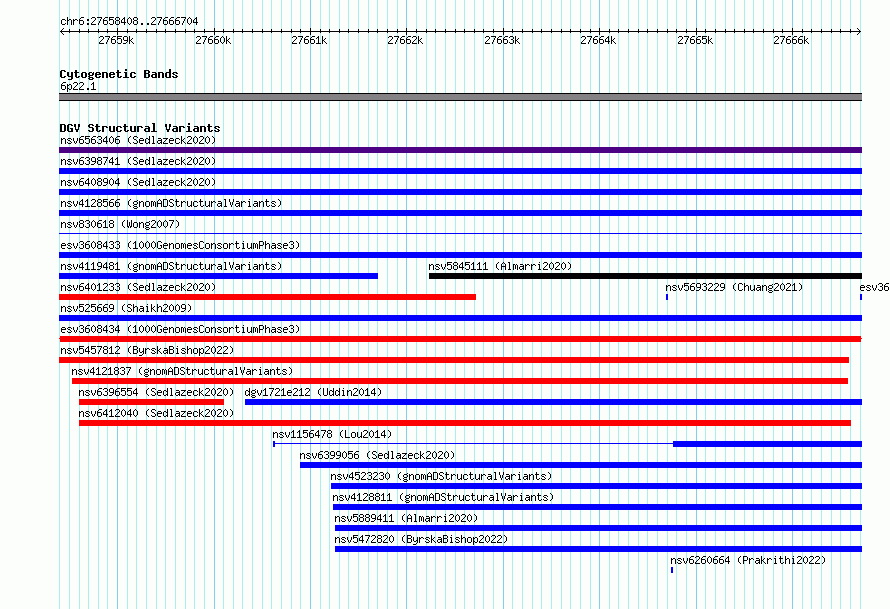
Task: Select the purple nsv6563406 variant bar
Action: click(x=460, y=150)
